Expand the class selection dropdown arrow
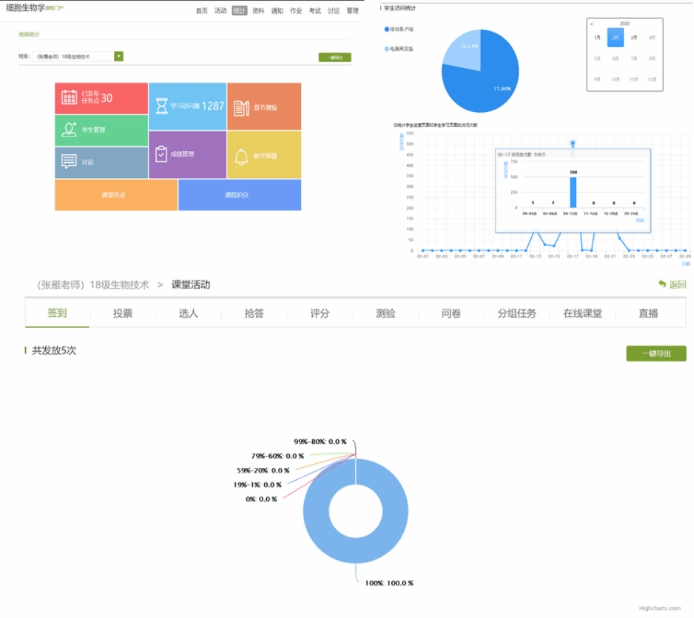The image size is (694, 618). pyautogui.click(x=119, y=57)
